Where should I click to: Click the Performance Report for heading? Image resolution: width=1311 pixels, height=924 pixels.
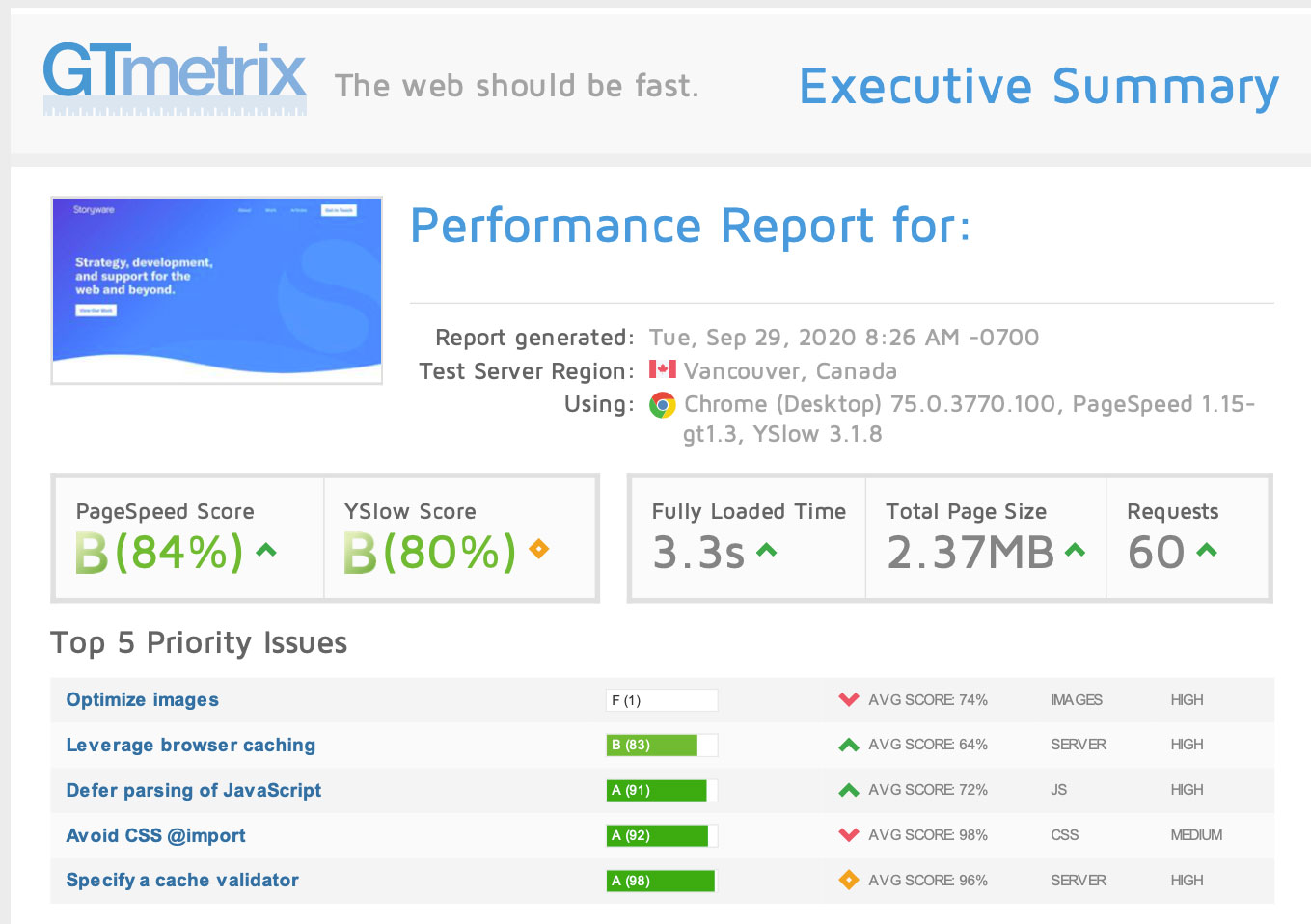pyautogui.click(x=691, y=227)
